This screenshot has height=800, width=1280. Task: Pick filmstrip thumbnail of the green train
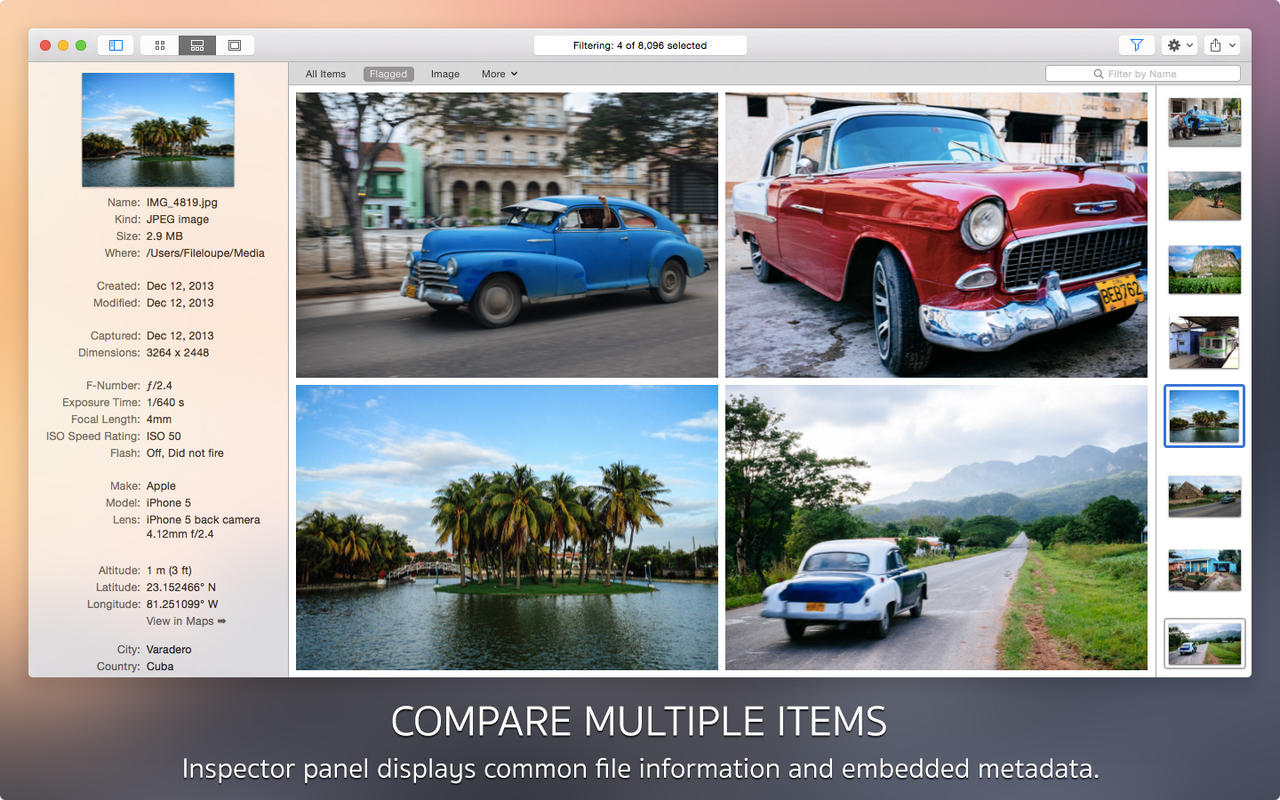pos(1205,342)
